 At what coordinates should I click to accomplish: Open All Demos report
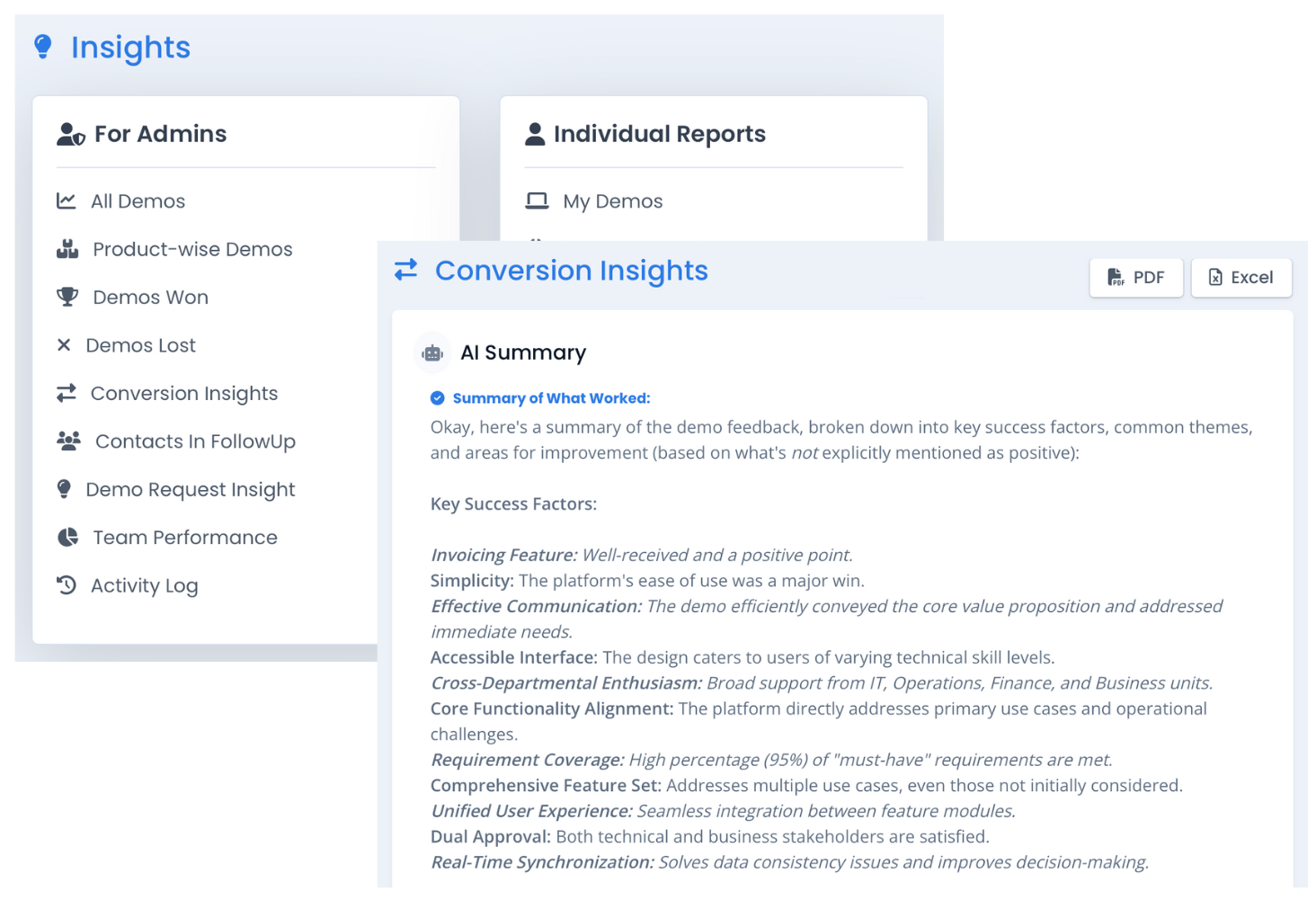point(138,201)
